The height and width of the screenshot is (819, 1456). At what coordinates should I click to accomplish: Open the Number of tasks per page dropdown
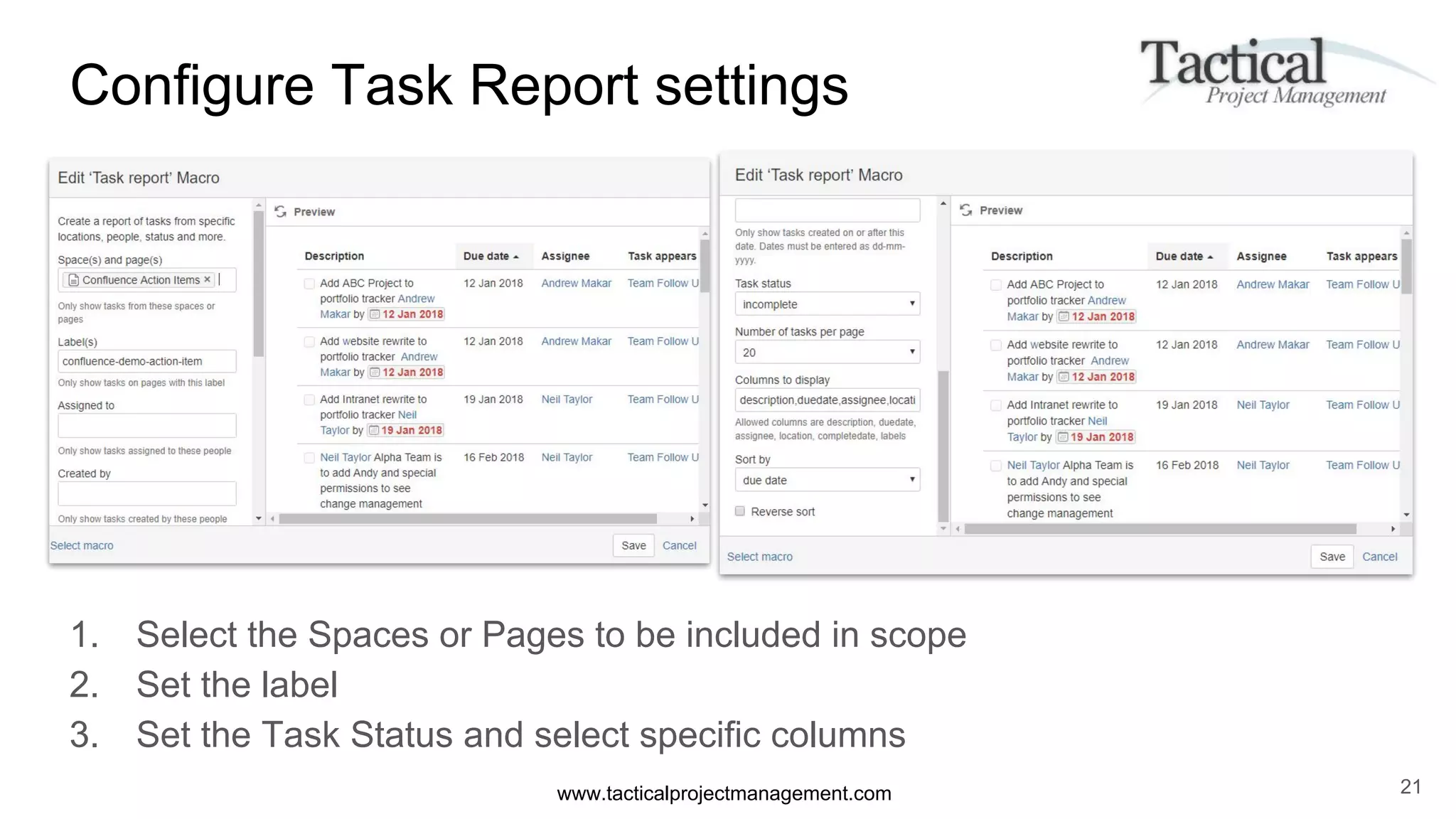(x=828, y=353)
